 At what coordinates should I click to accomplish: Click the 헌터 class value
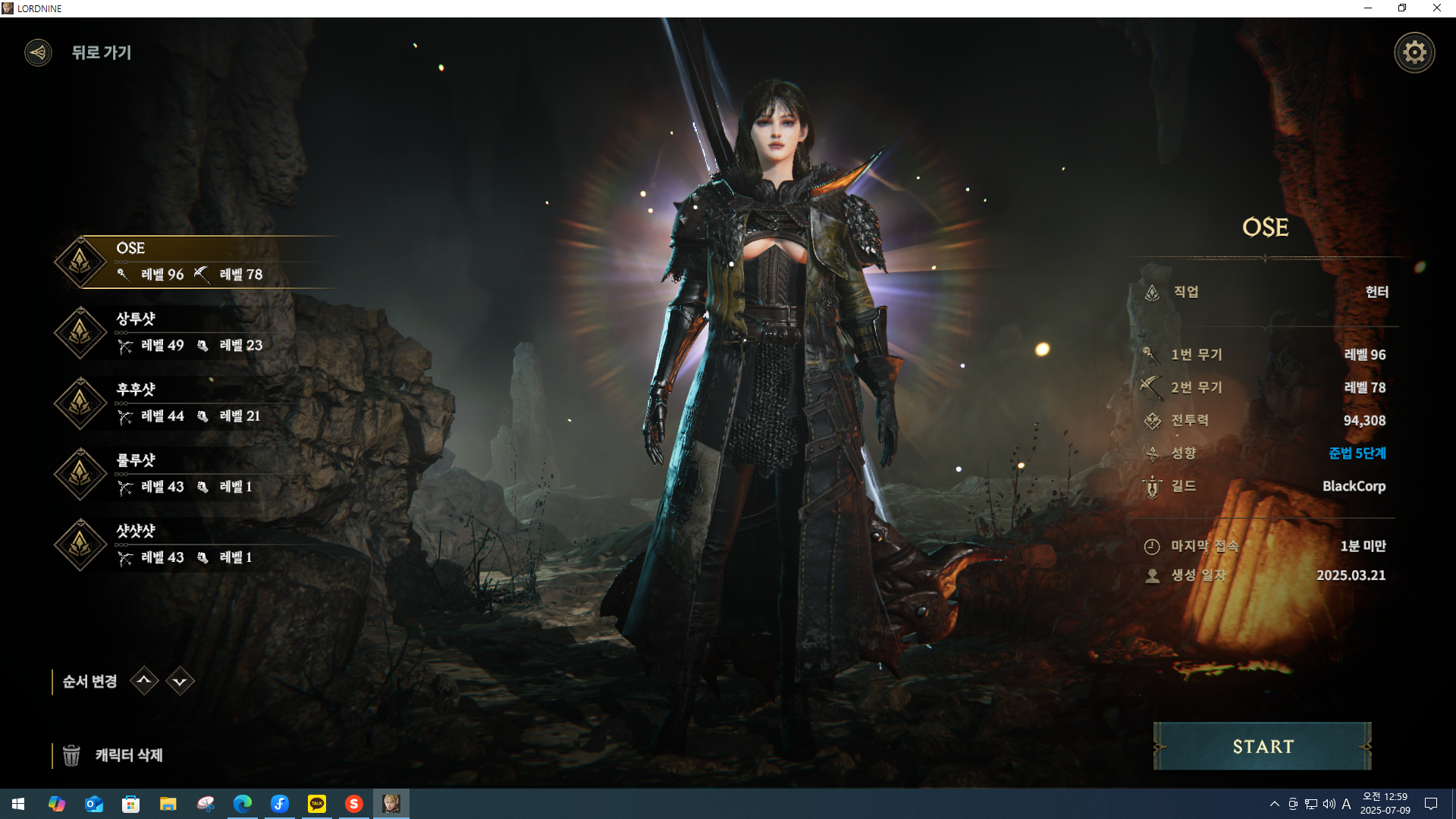pos(1376,292)
